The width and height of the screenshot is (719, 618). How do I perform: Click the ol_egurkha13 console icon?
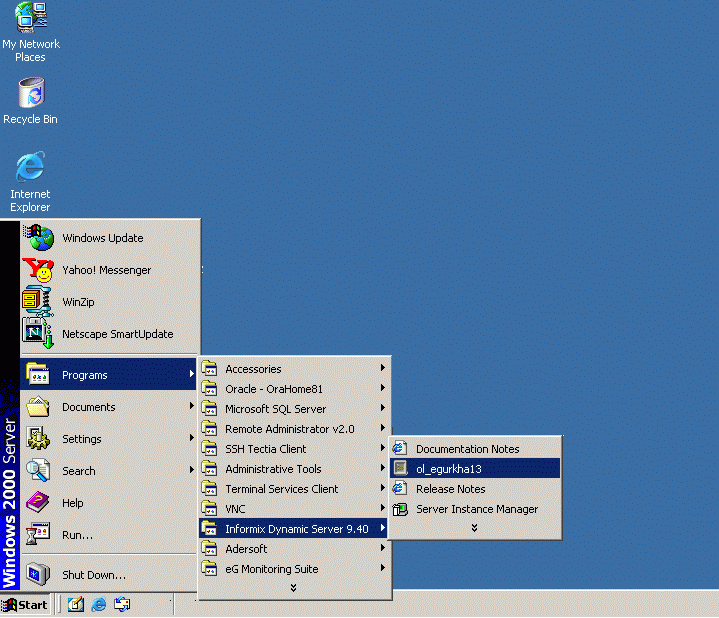click(x=400, y=469)
